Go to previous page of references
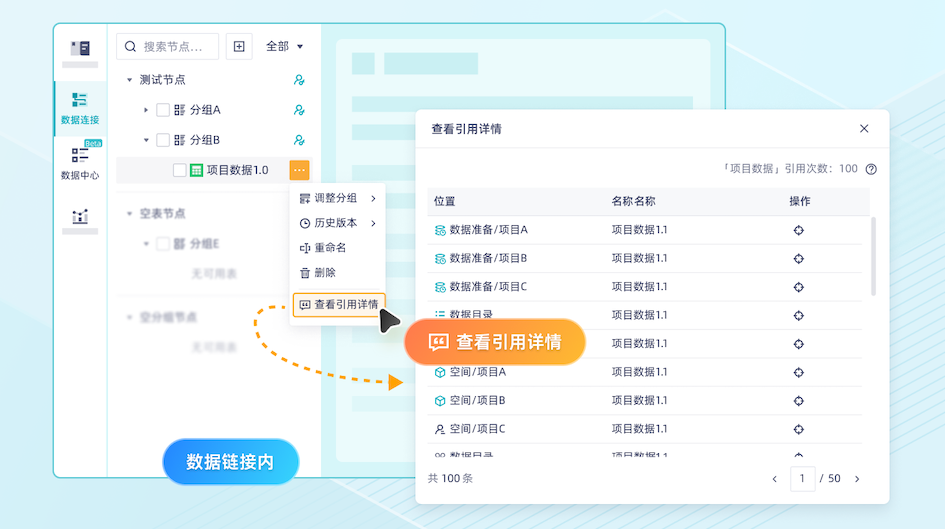This screenshot has height=529, width=945. coord(774,479)
